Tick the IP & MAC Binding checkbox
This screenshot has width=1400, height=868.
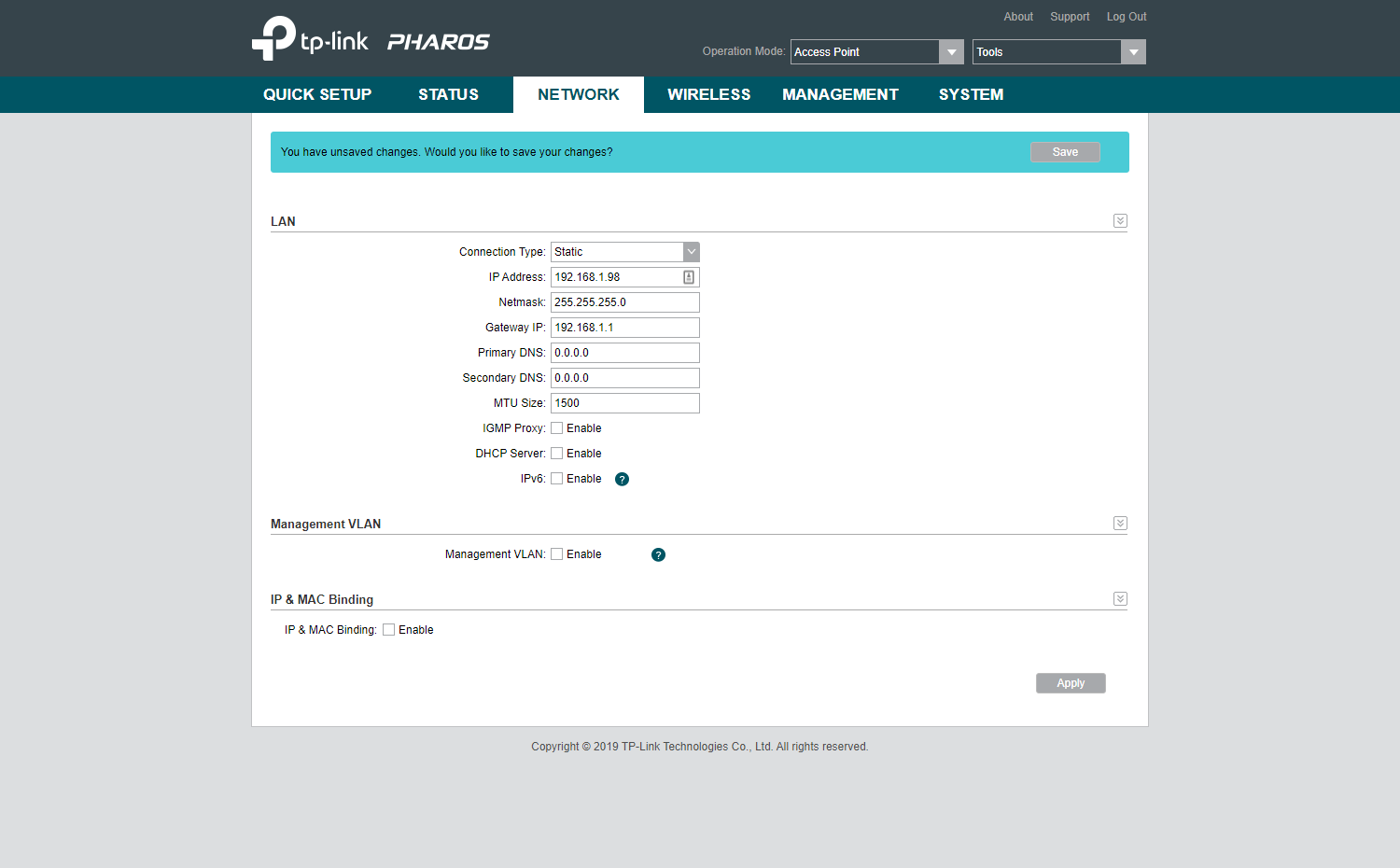(x=389, y=630)
